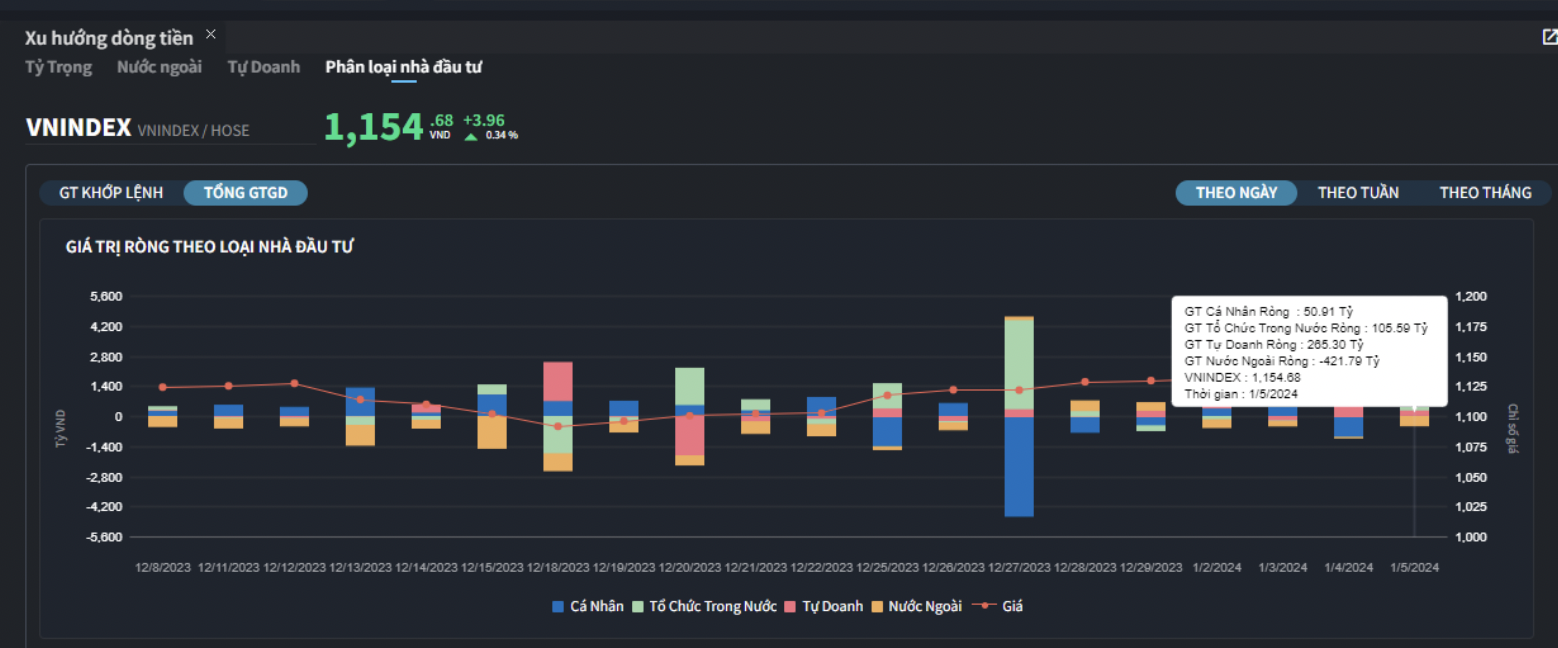Screen dimensions: 1558x648
Task: Click the orange Nước Ngoài legend swatch
Action: pyautogui.click(x=877, y=606)
